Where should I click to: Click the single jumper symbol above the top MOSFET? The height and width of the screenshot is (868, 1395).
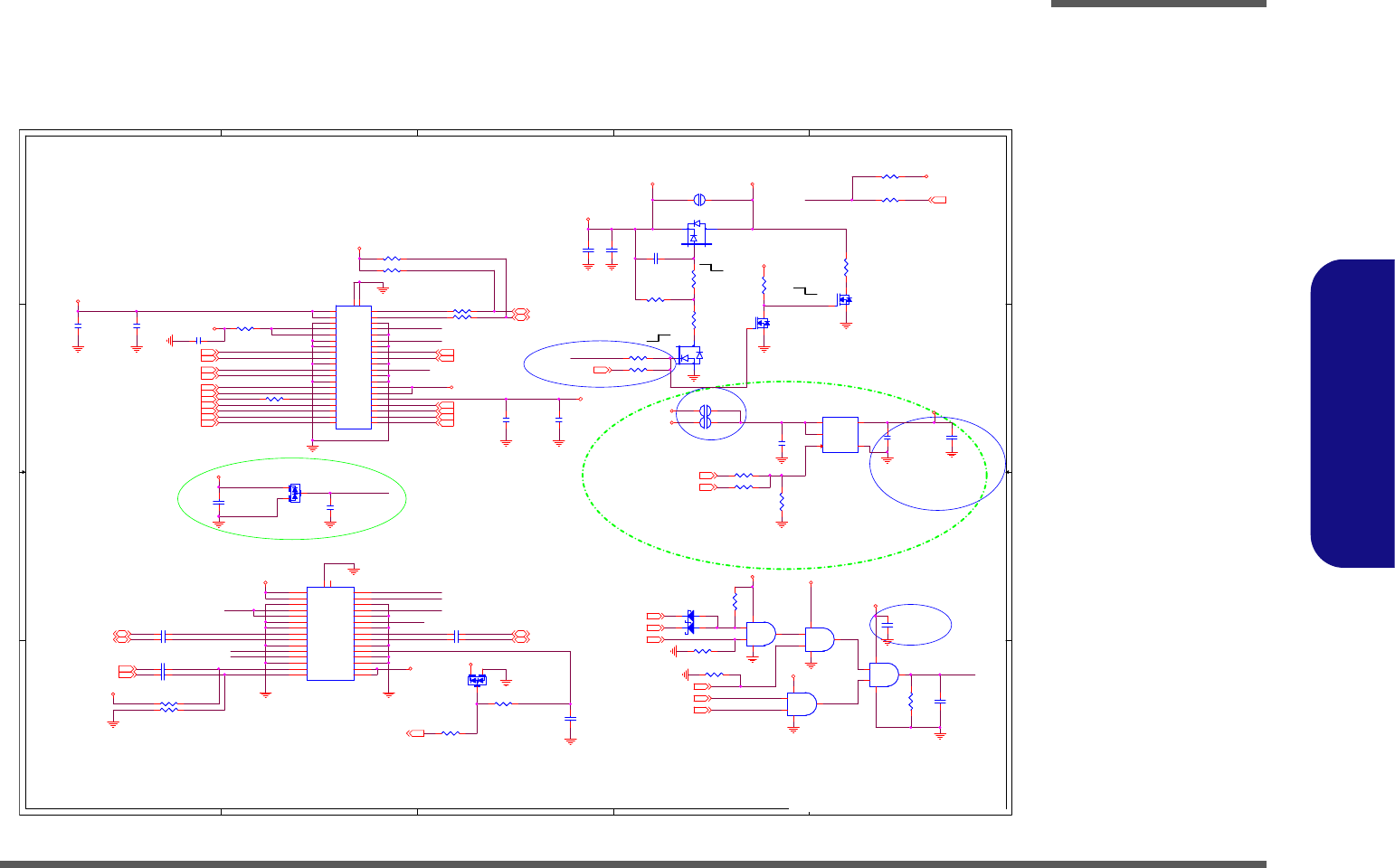click(698, 199)
